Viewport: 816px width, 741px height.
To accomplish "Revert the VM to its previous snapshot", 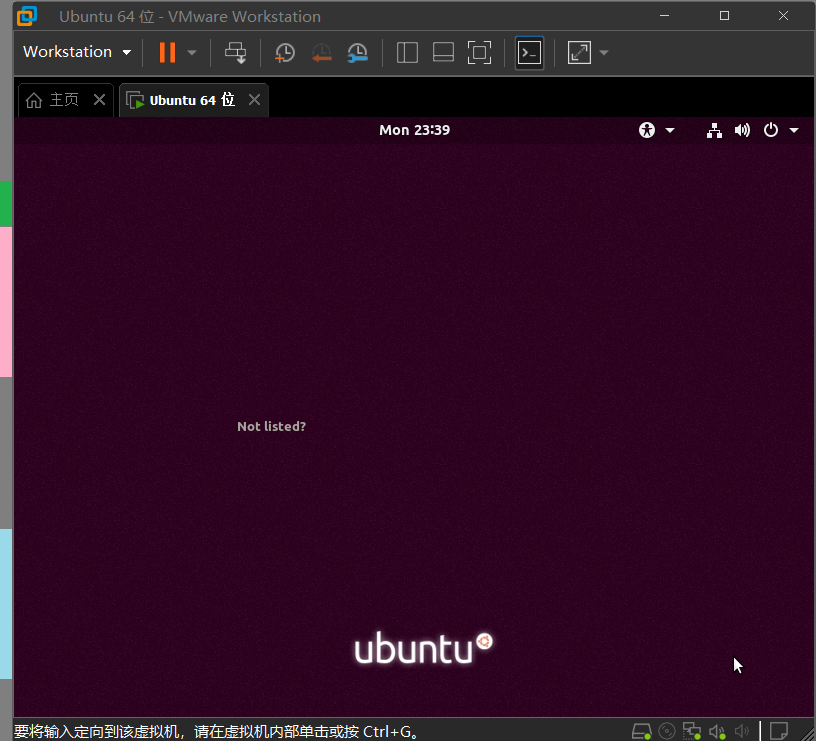I will pyautogui.click(x=322, y=53).
